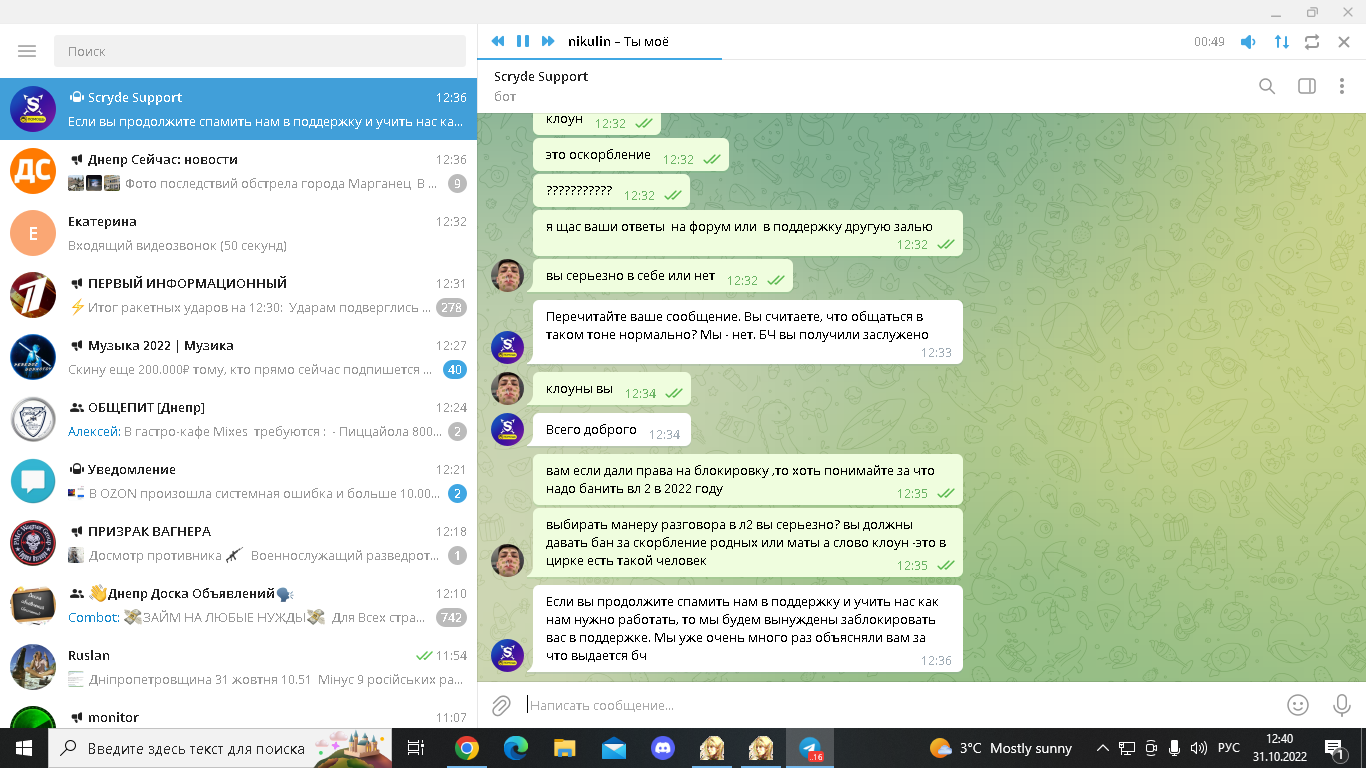Skip to the next audio track

(548, 41)
